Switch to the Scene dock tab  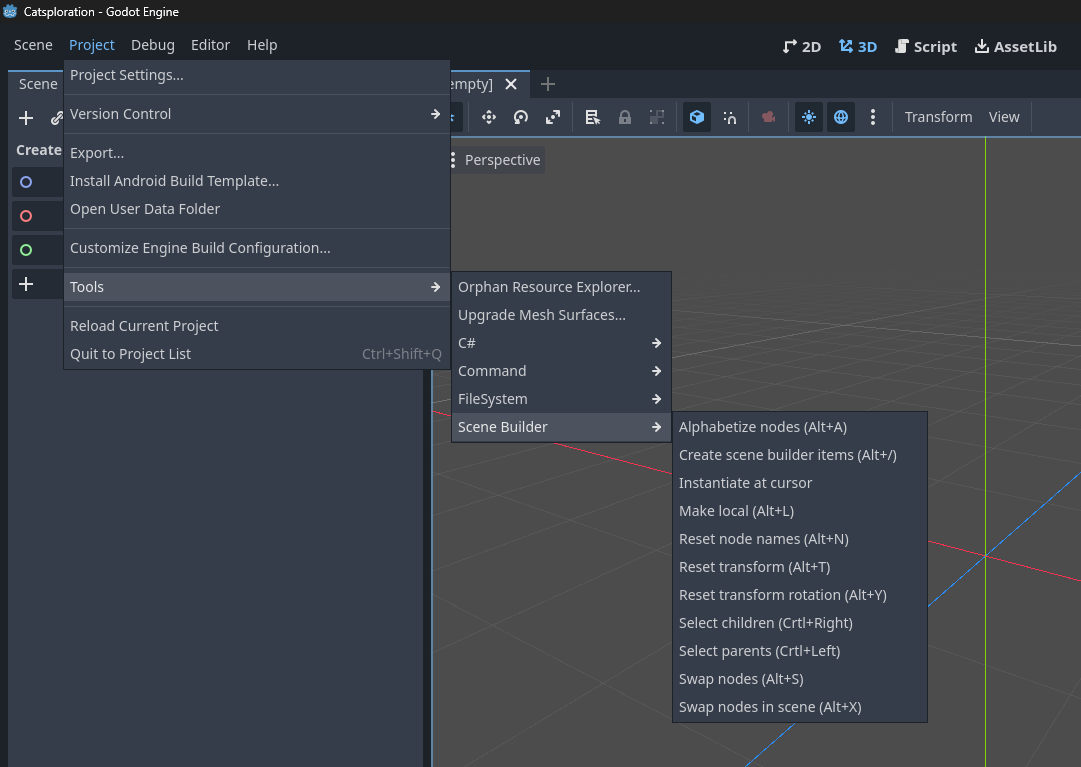click(x=38, y=84)
